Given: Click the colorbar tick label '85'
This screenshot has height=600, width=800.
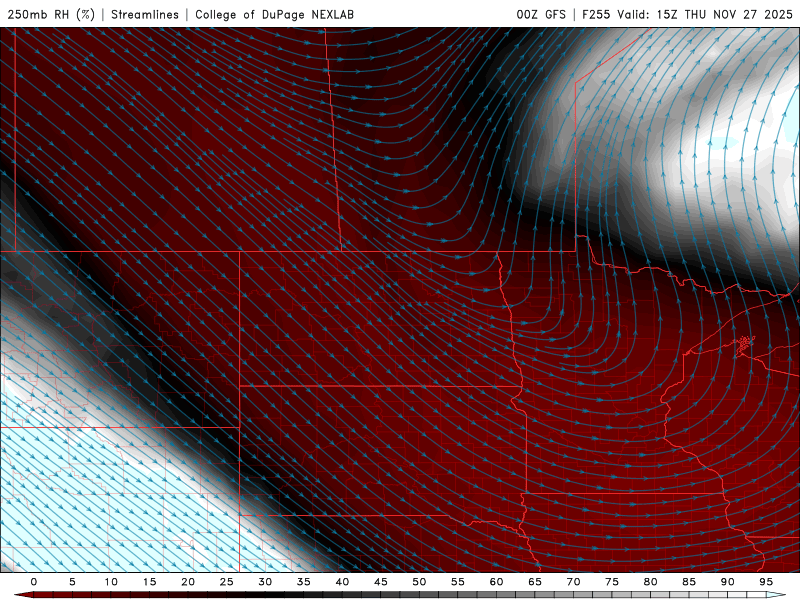Looking at the screenshot, I should (x=689, y=582).
